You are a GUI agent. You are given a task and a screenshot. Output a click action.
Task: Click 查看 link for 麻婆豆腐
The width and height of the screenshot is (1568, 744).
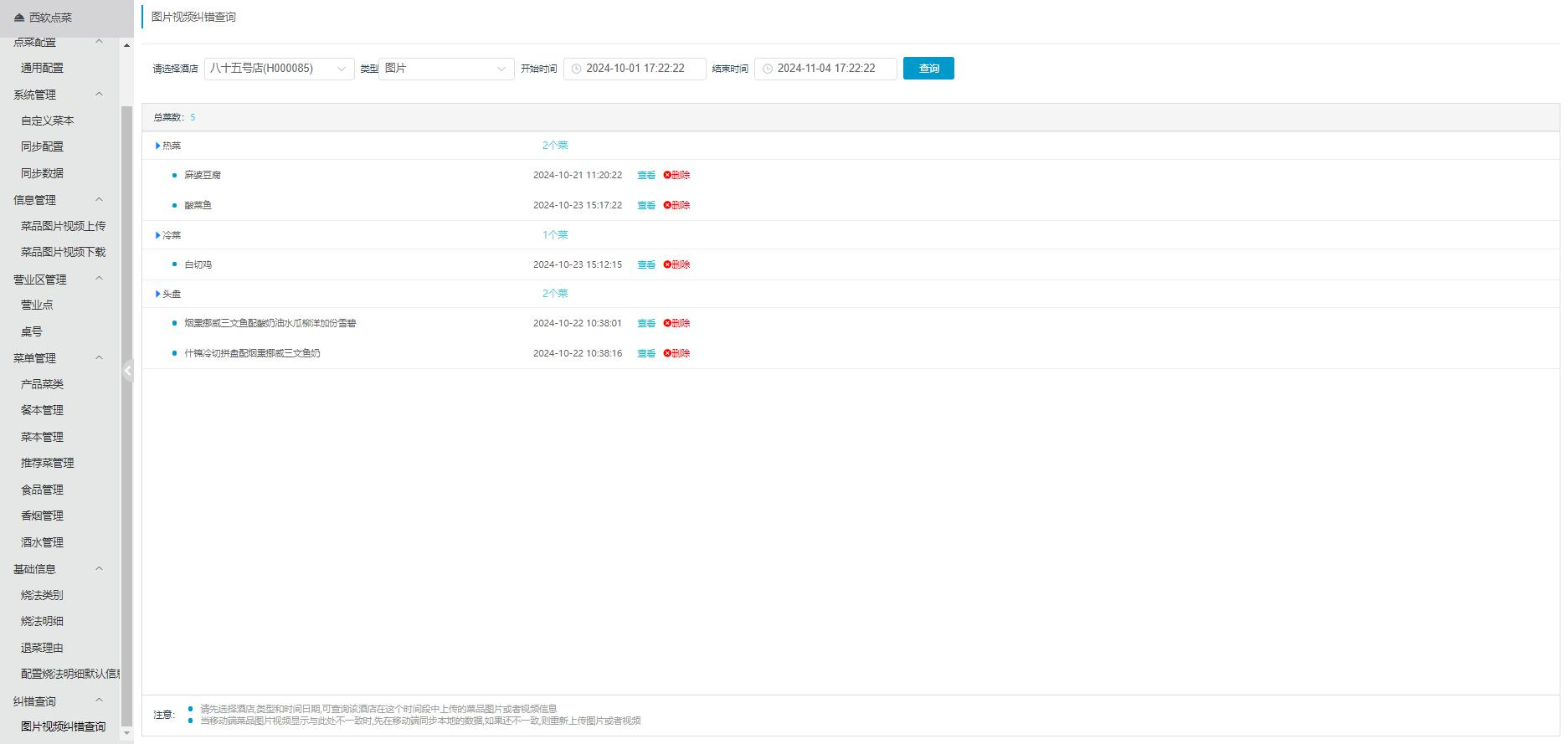point(645,176)
